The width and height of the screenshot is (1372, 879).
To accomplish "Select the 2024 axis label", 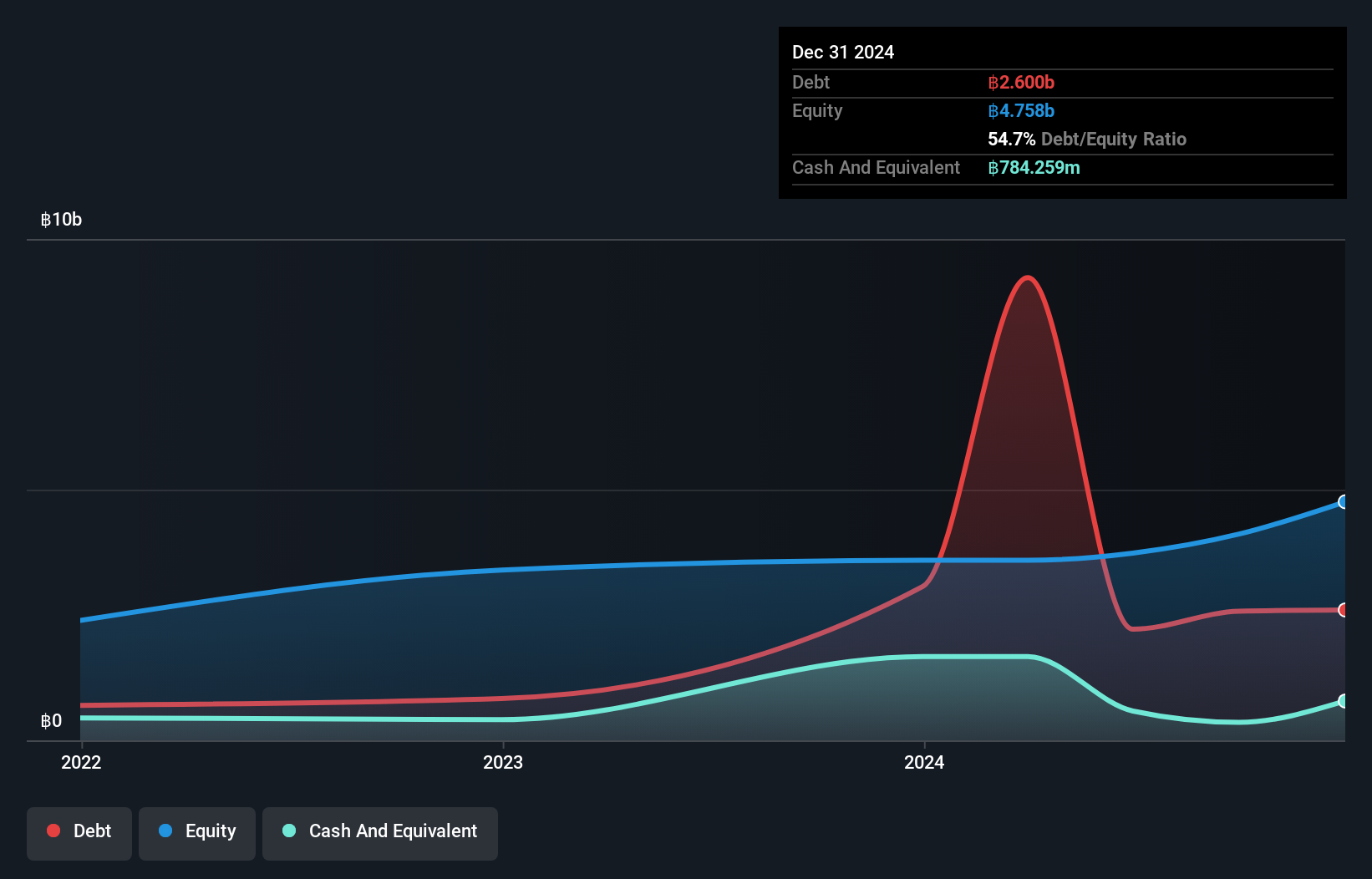I will [923, 762].
